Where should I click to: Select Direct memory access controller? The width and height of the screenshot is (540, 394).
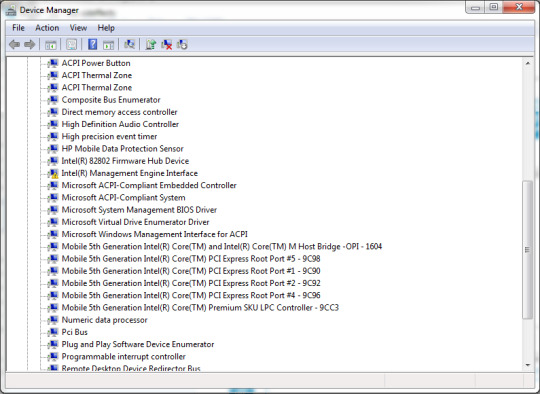(119, 112)
